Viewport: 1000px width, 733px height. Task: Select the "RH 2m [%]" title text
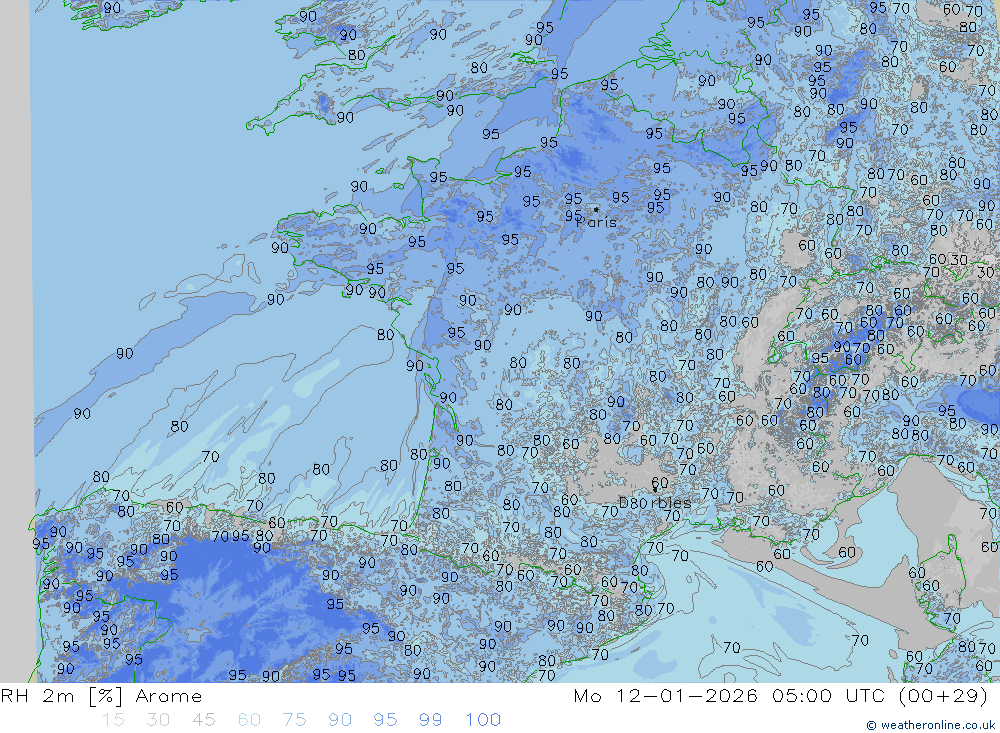62,696
